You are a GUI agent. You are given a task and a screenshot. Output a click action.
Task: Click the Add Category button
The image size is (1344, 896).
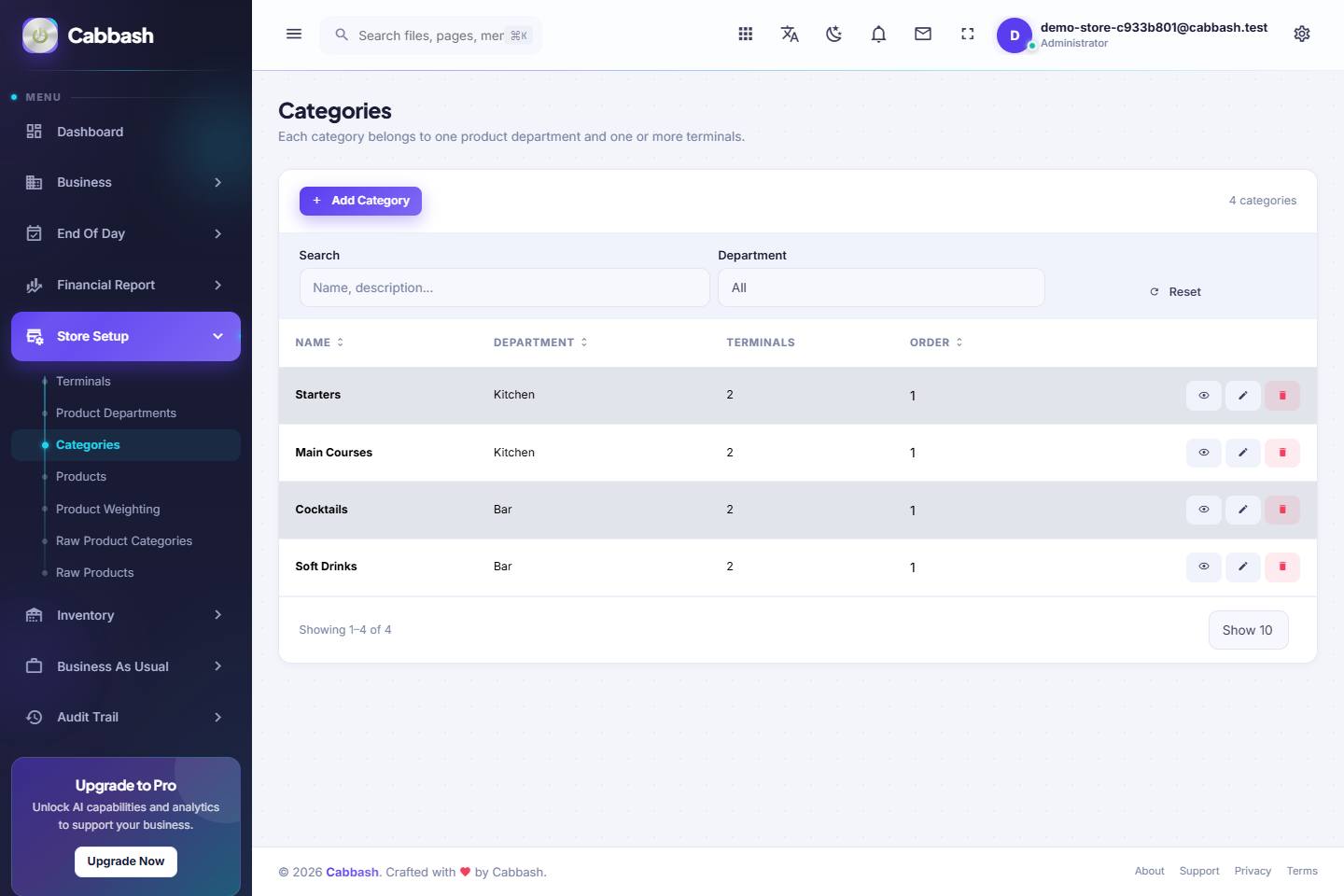[x=360, y=201]
